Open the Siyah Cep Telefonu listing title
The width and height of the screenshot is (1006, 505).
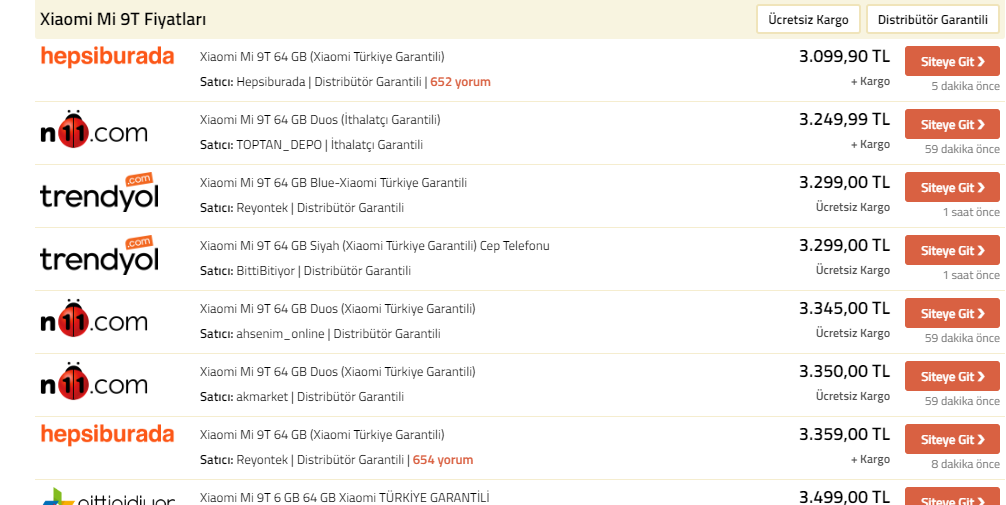point(374,246)
